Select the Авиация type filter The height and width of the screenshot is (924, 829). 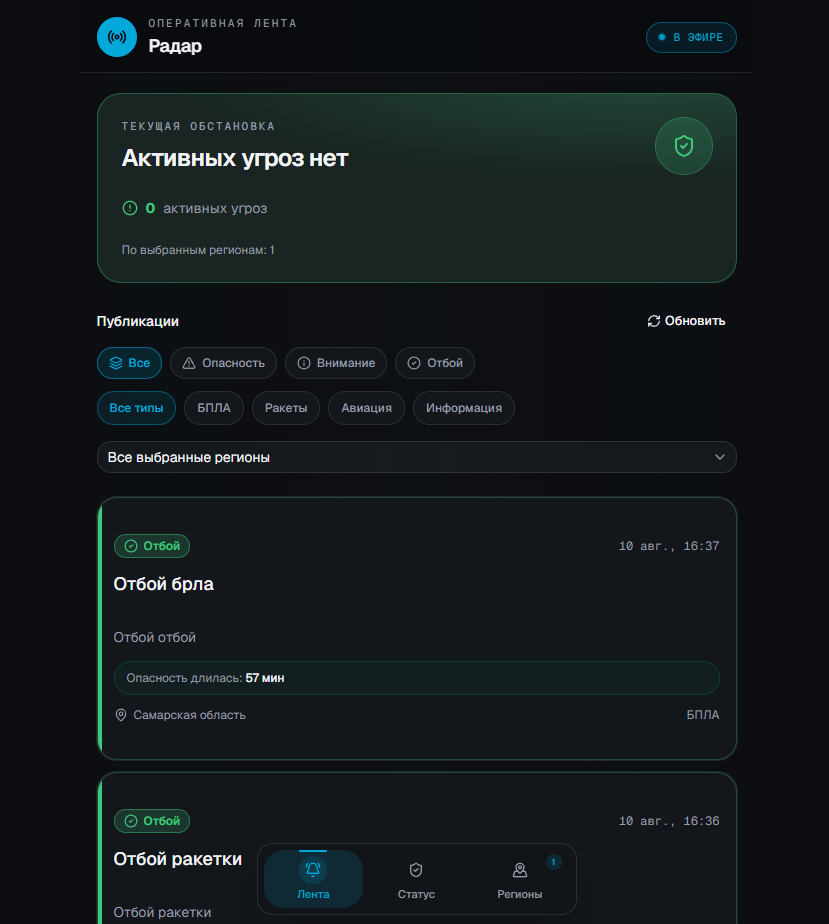pyautogui.click(x=366, y=408)
